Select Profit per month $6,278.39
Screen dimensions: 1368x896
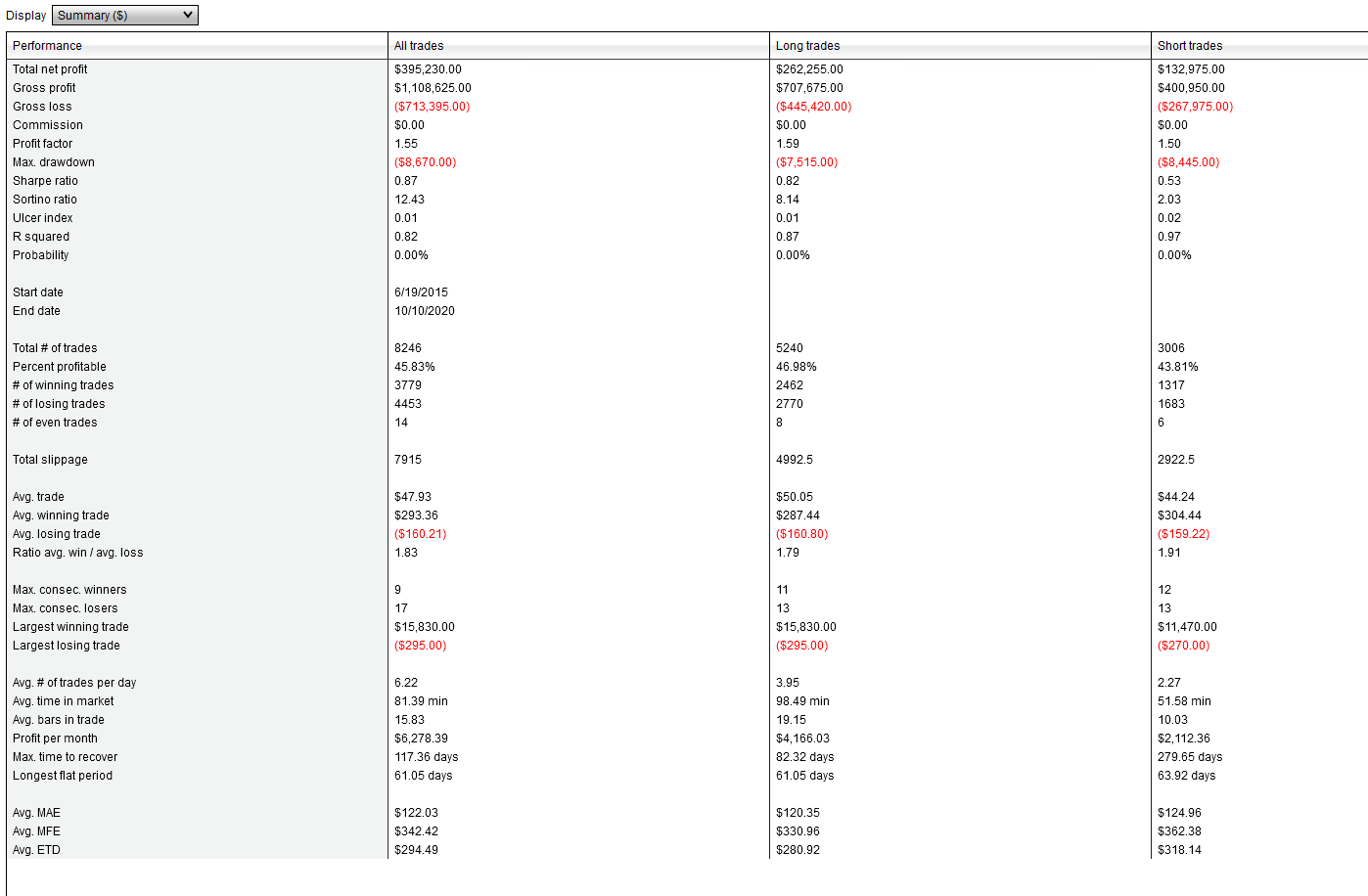click(x=422, y=739)
